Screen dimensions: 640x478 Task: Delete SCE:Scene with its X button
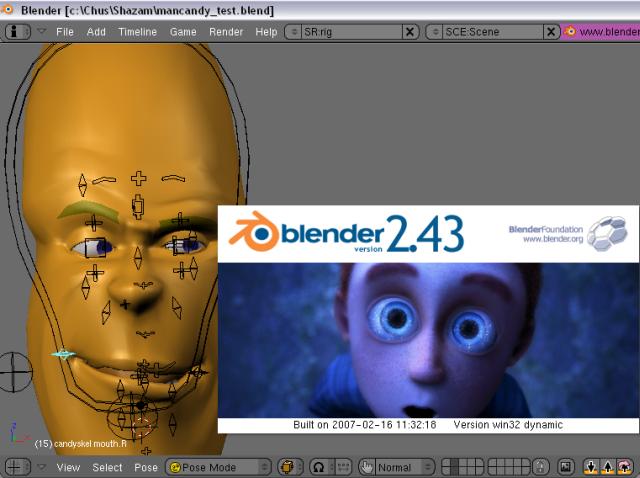click(x=551, y=32)
